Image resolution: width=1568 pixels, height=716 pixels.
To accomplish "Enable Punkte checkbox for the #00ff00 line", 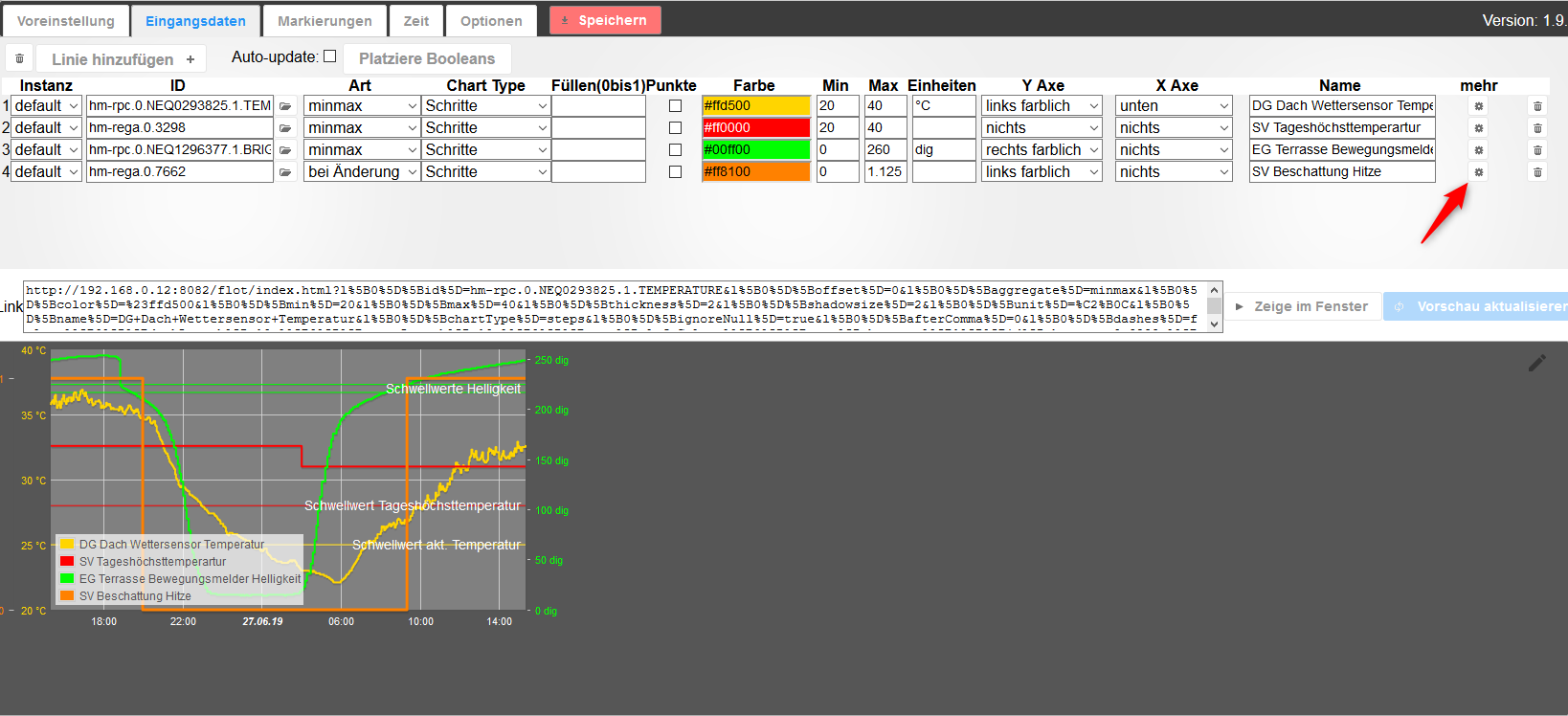I will 676,150.
